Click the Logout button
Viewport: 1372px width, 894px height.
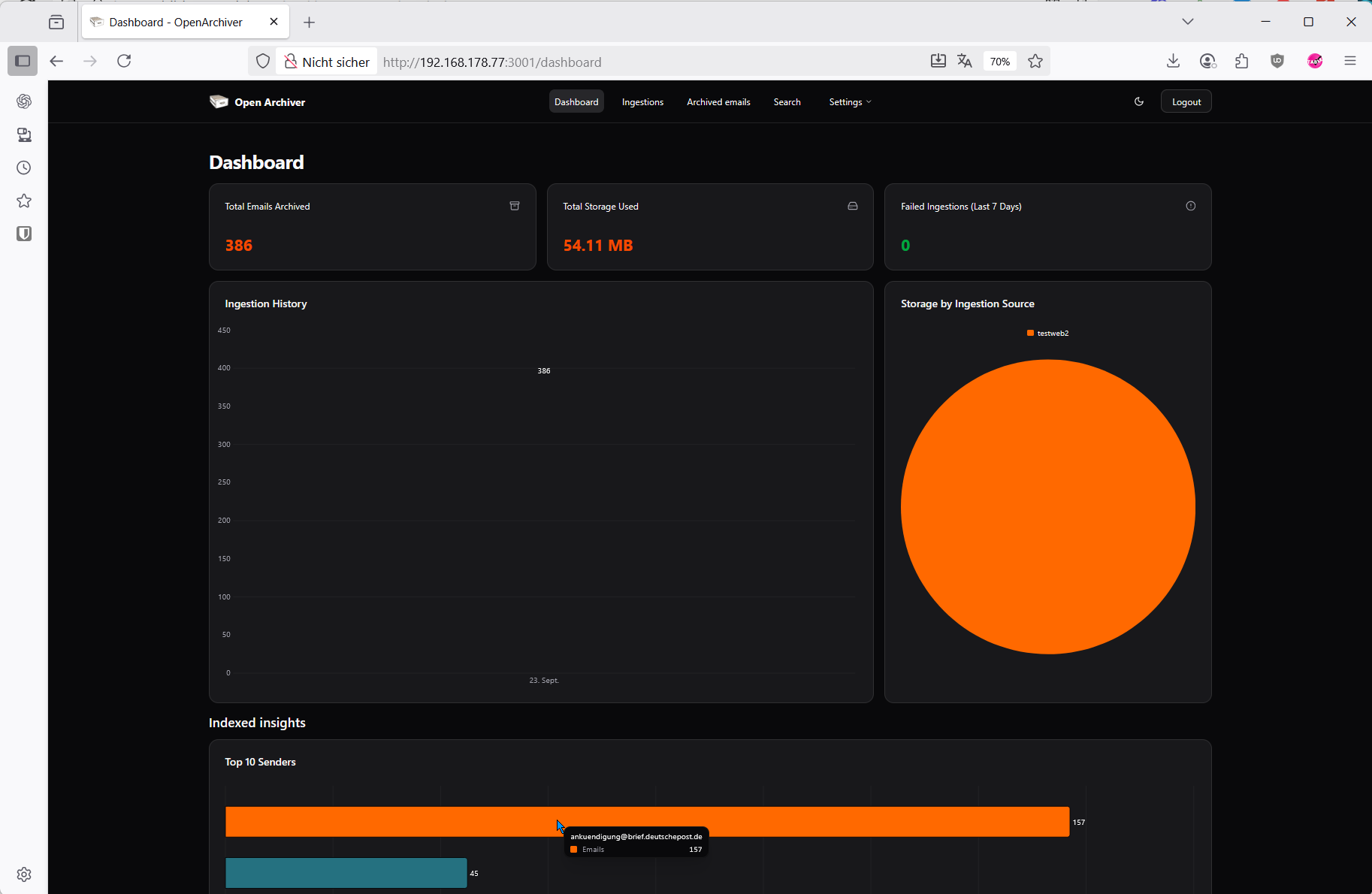(1186, 102)
